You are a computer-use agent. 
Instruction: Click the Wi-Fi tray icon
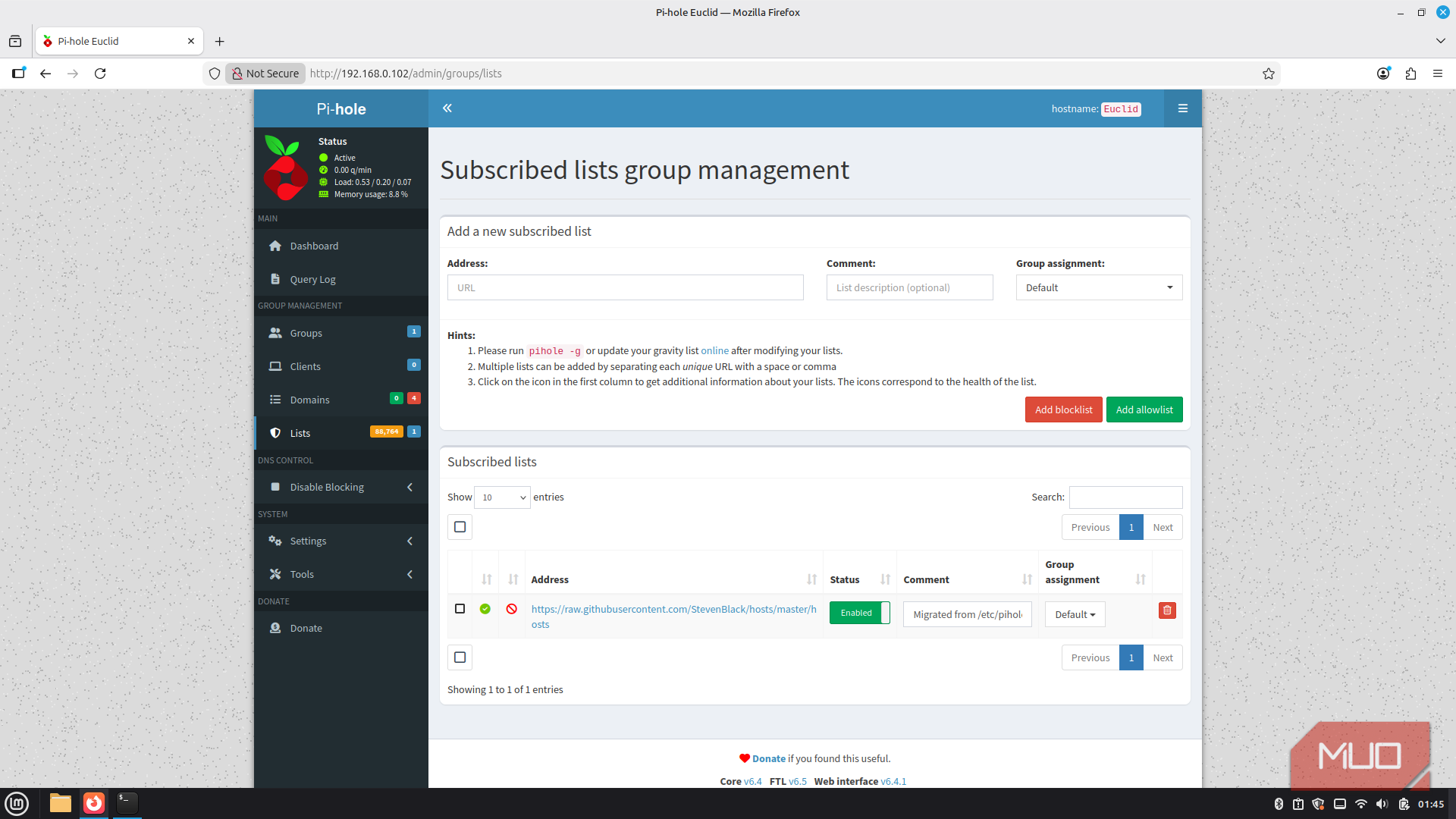click(x=1361, y=804)
